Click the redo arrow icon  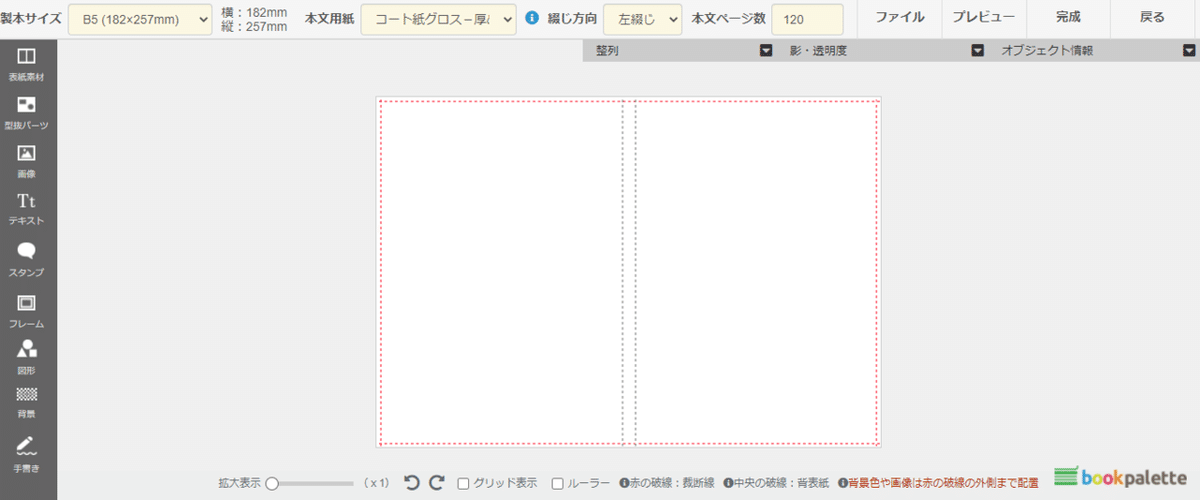point(436,483)
